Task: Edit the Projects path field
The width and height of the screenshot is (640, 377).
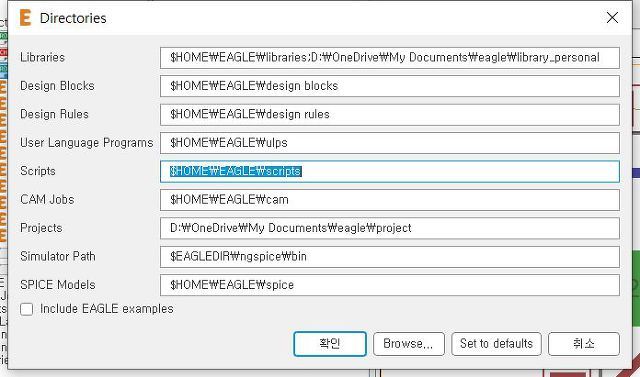Action: point(390,228)
